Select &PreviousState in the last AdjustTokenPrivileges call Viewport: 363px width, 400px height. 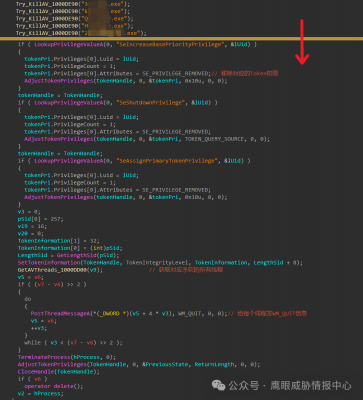coord(165,364)
